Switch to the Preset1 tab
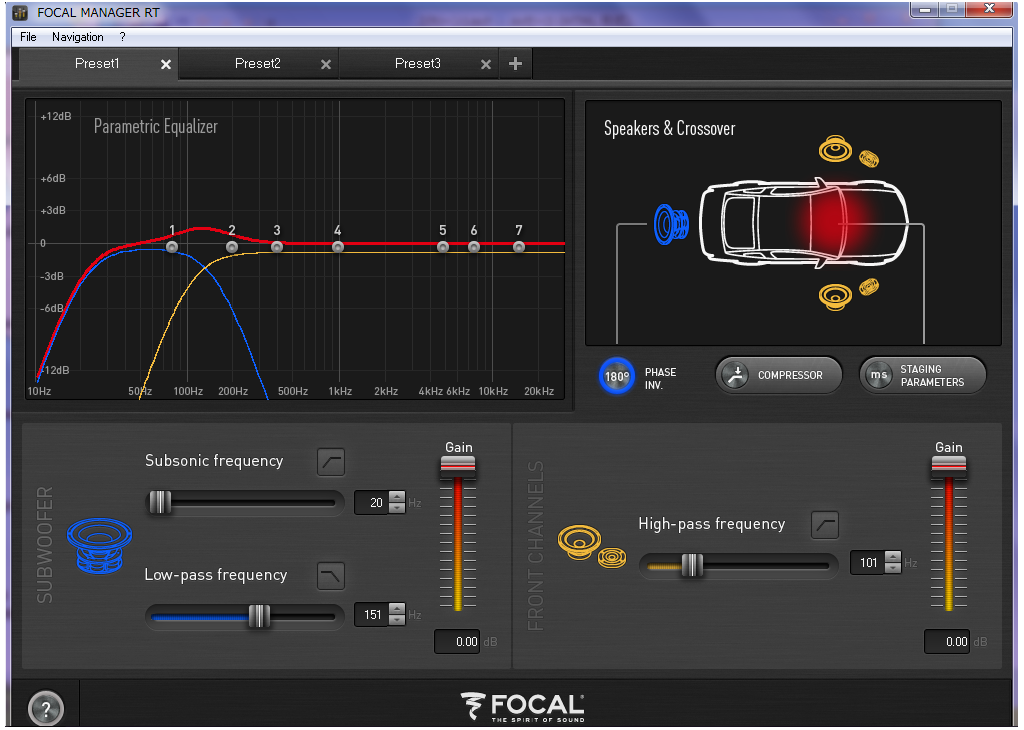This screenshot has width=1024, height=730. pyautogui.click(x=97, y=63)
